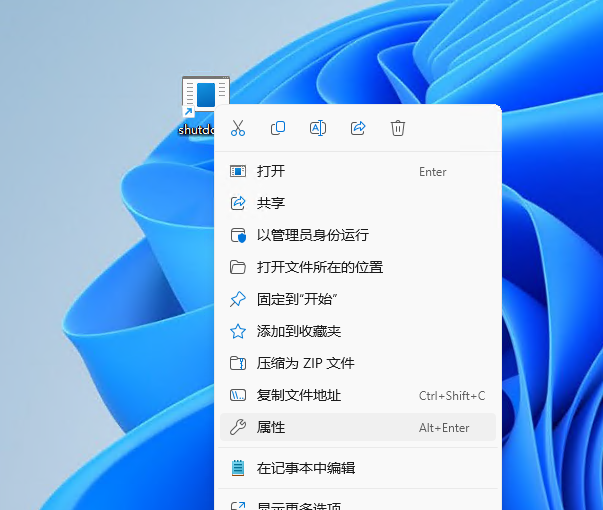Open 打开文件所在的位置
Image resolution: width=603 pixels, height=510 pixels.
pos(358,267)
